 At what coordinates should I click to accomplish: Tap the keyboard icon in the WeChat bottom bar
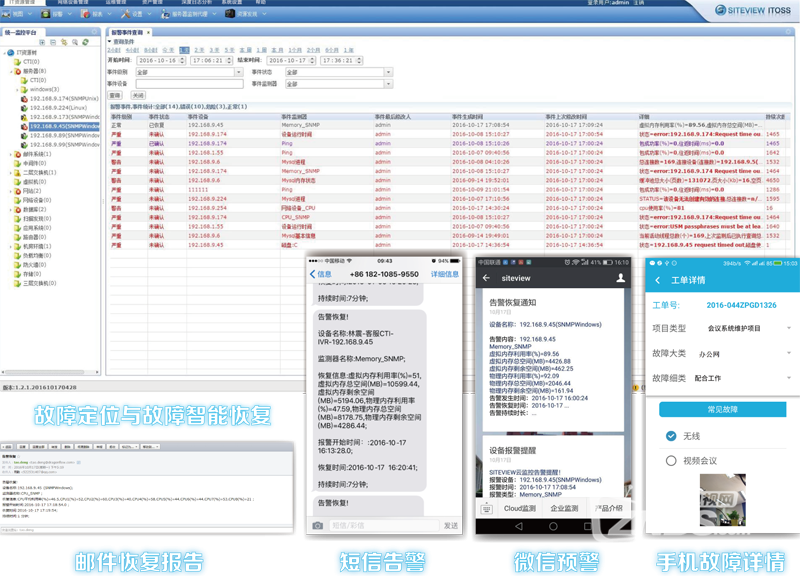click(x=486, y=509)
